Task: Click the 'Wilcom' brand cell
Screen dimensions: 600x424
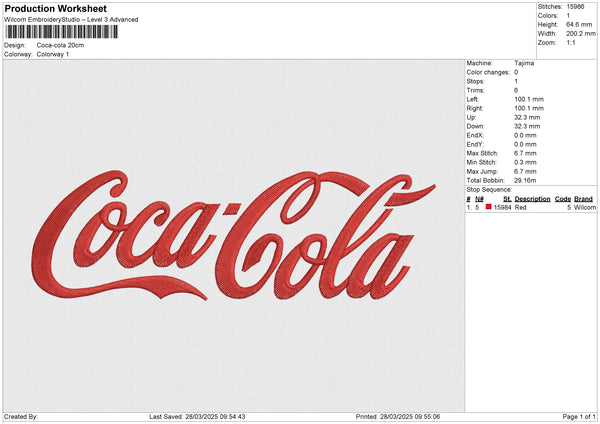Action: (x=585, y=207)
